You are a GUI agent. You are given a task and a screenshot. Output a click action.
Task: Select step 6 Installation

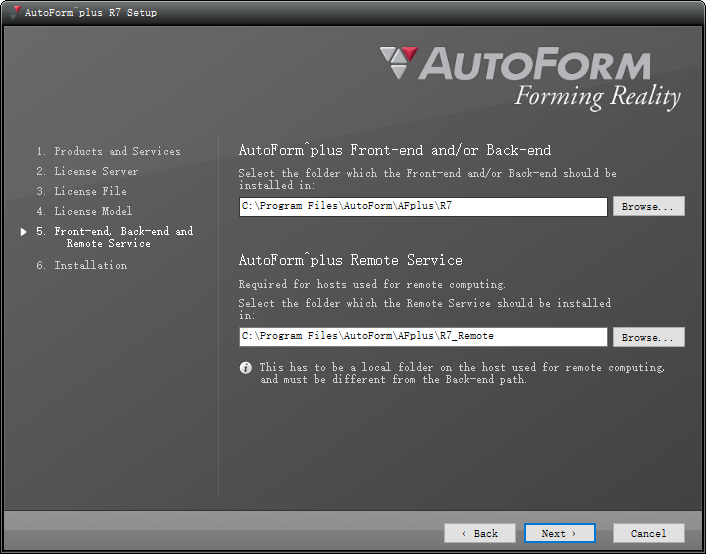(x=81, y=265)
